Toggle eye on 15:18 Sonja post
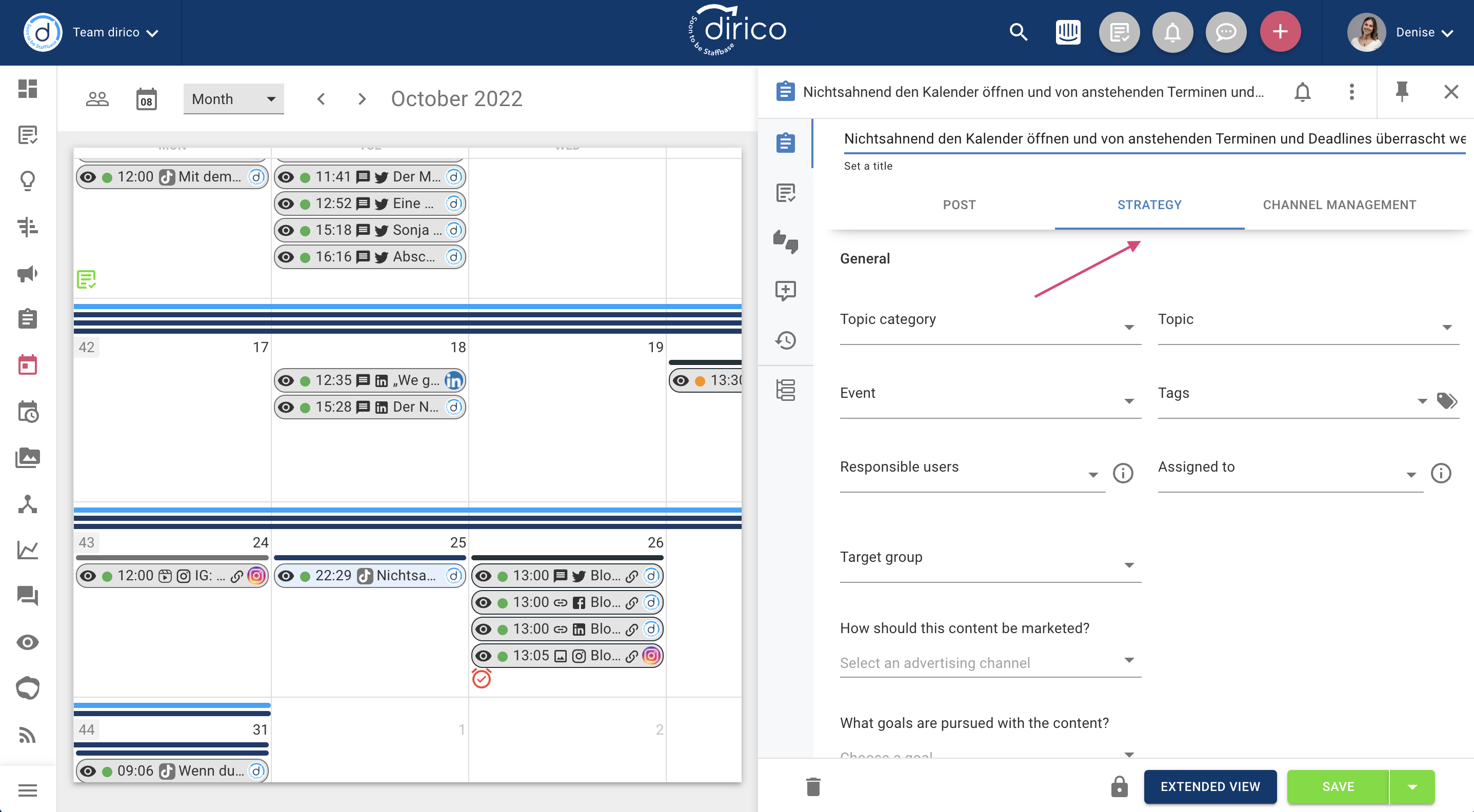This screenshot has width=1474, height=812. tap(286, 230)
